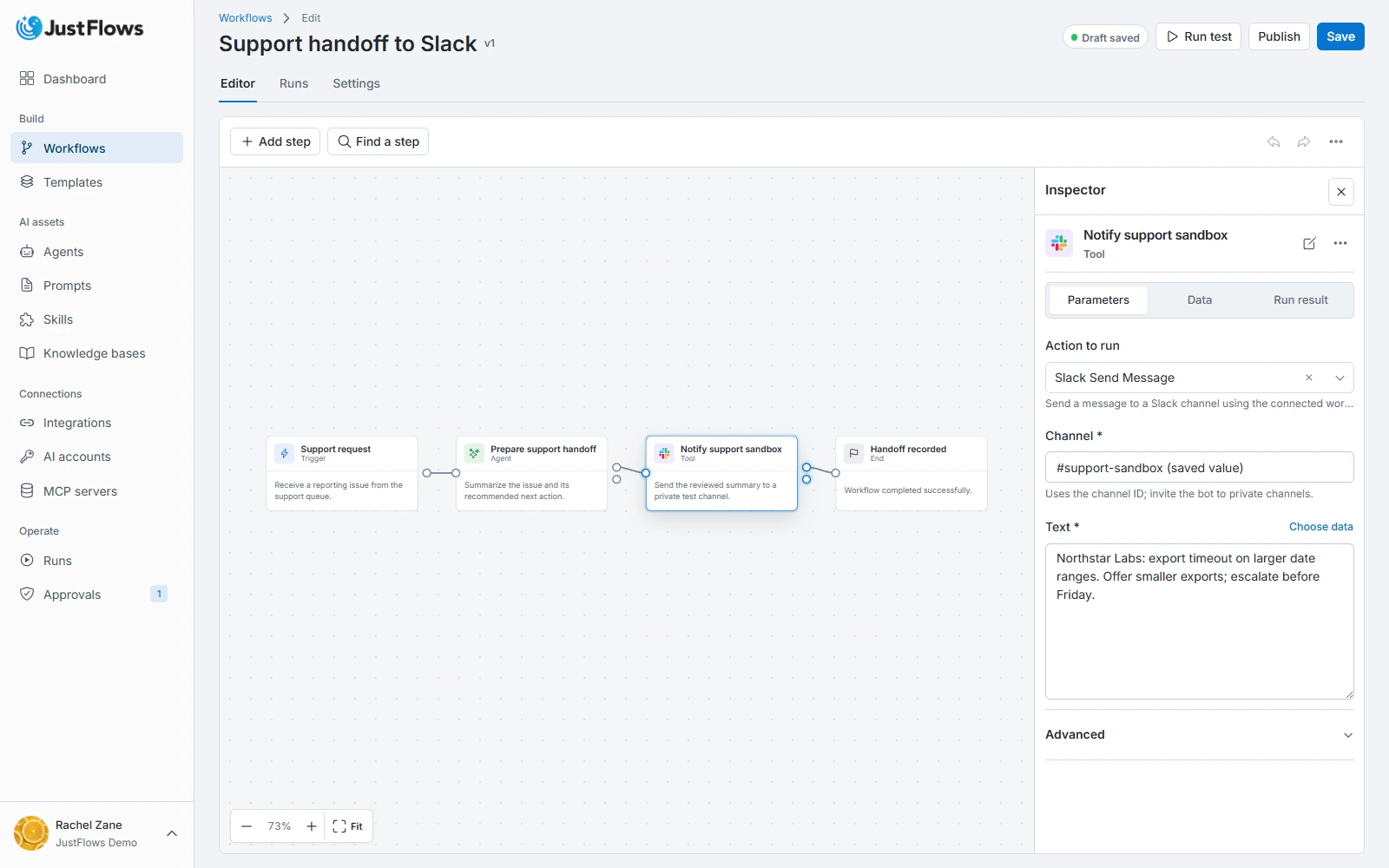Screen dimensions: 1389x868
Task: Click the redo arrow in canvas toolbar
Action: tap(1304, 141)
